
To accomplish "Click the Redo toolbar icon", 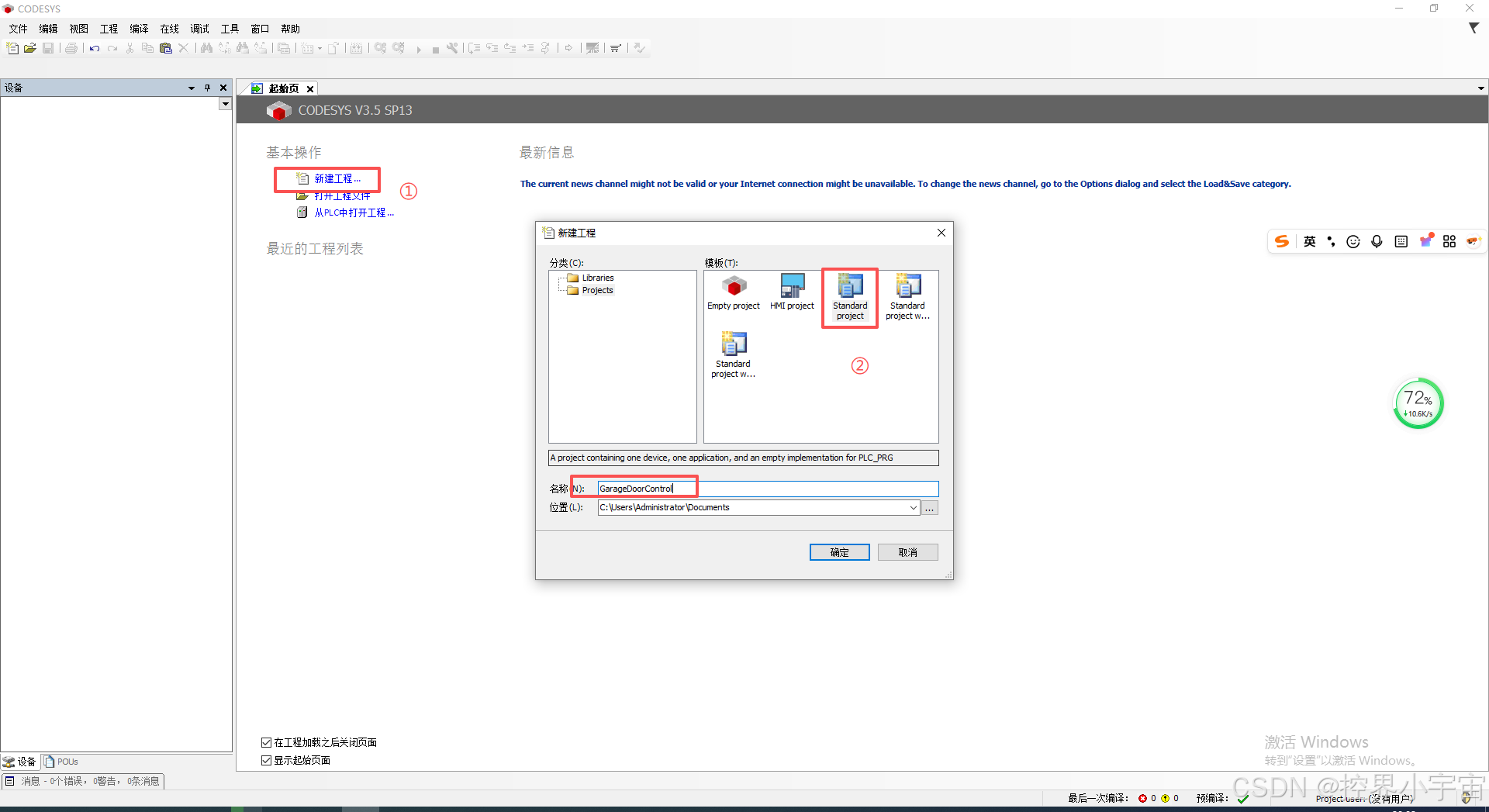I will point(112,48).
